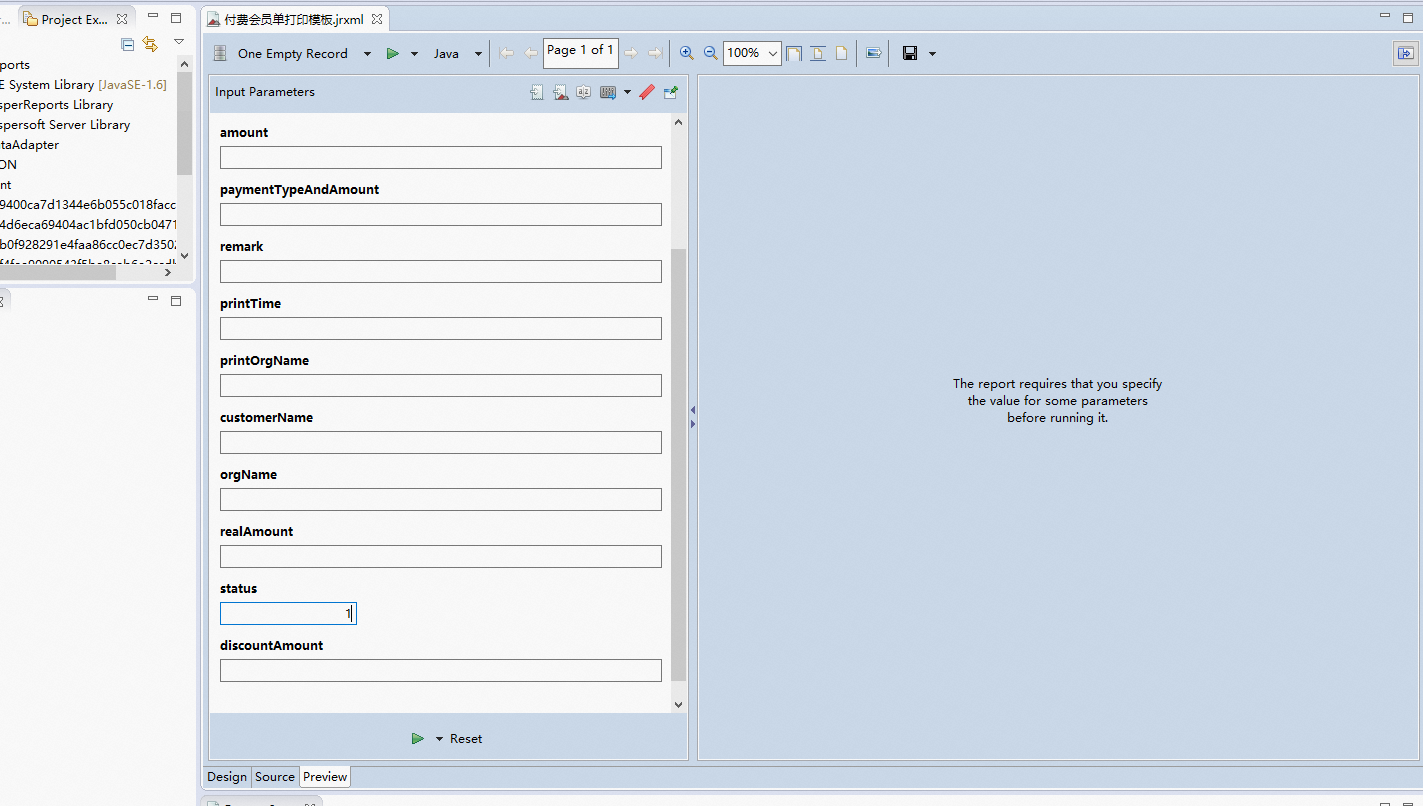Go to the next page arrow
This screenshot has width=1423, height=806.
pos(631,53)
